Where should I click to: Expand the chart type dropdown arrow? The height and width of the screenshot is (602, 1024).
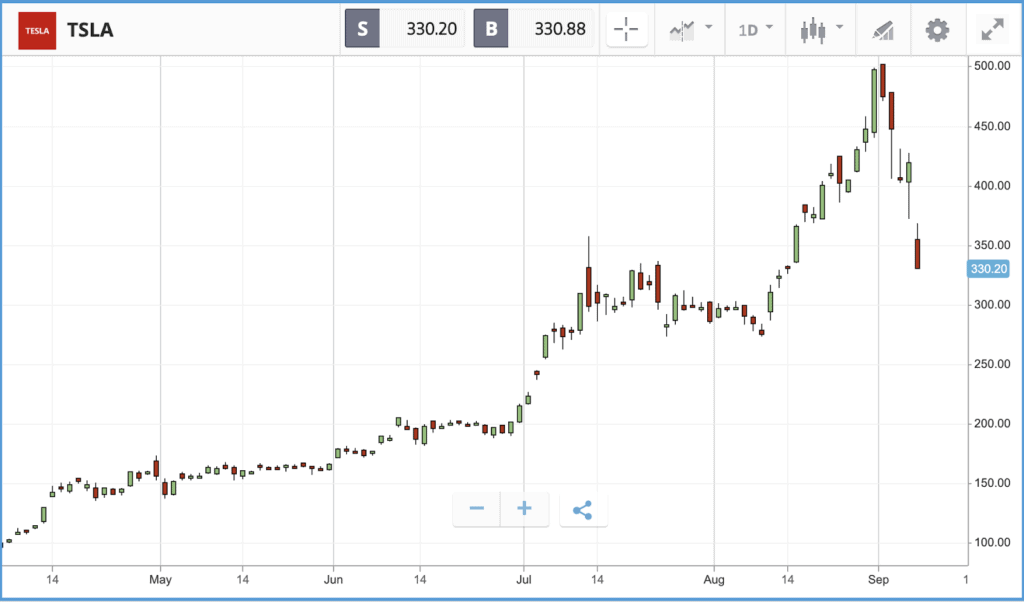840,27
